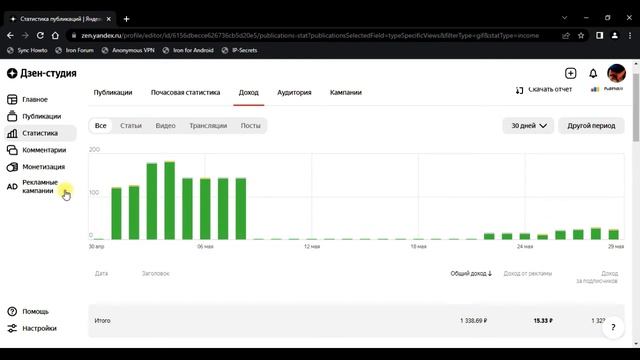The width and height of the screenshot is (640, 360).
Task: Go back in browser history
Action: pos(10,36)
